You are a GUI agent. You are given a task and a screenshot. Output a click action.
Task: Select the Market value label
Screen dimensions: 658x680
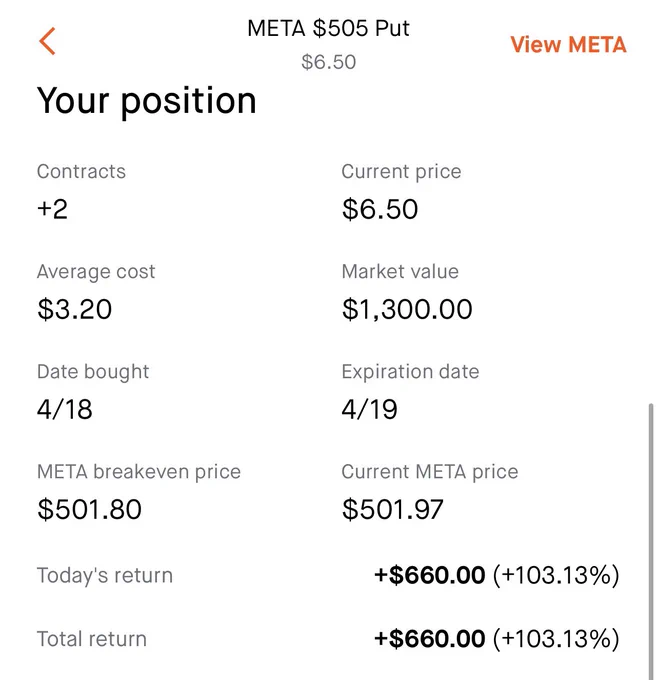[x=400, y=271]
